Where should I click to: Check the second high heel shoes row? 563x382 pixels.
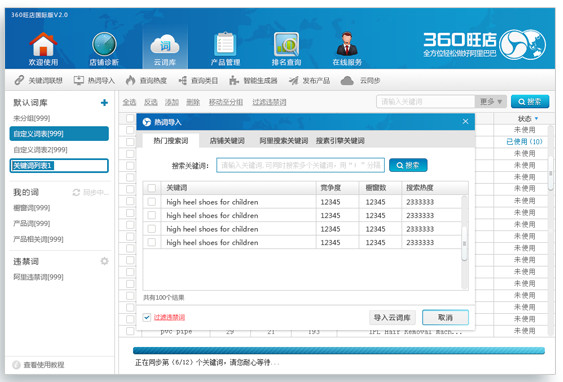152,215
